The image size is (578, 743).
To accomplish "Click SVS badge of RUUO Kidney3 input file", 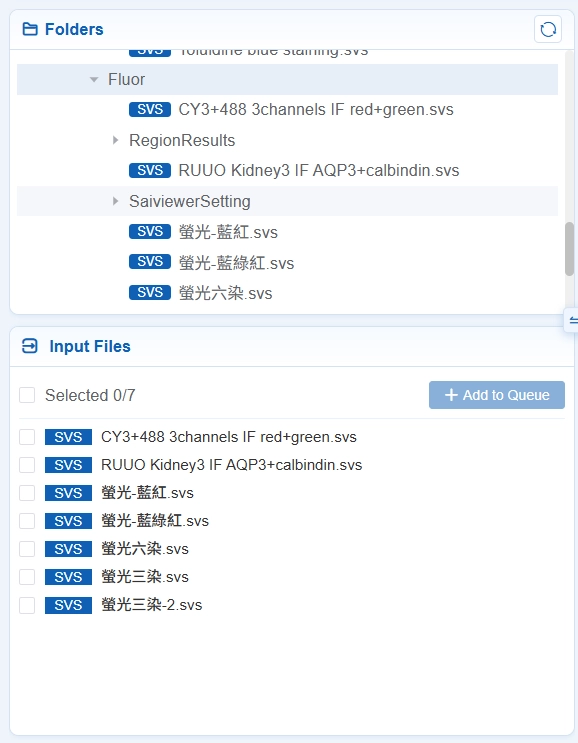I will coord(68,465).
